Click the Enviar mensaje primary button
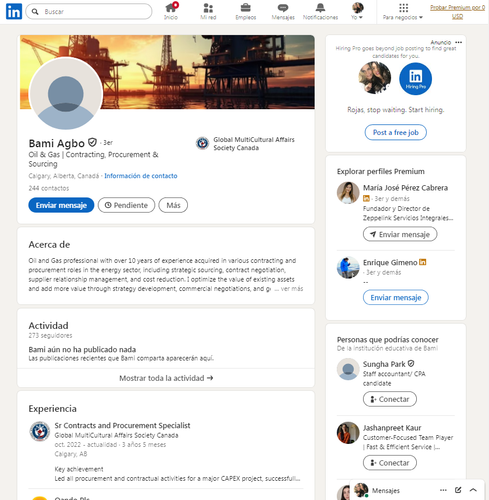The image size is (489, 500). tap(61, 205)
